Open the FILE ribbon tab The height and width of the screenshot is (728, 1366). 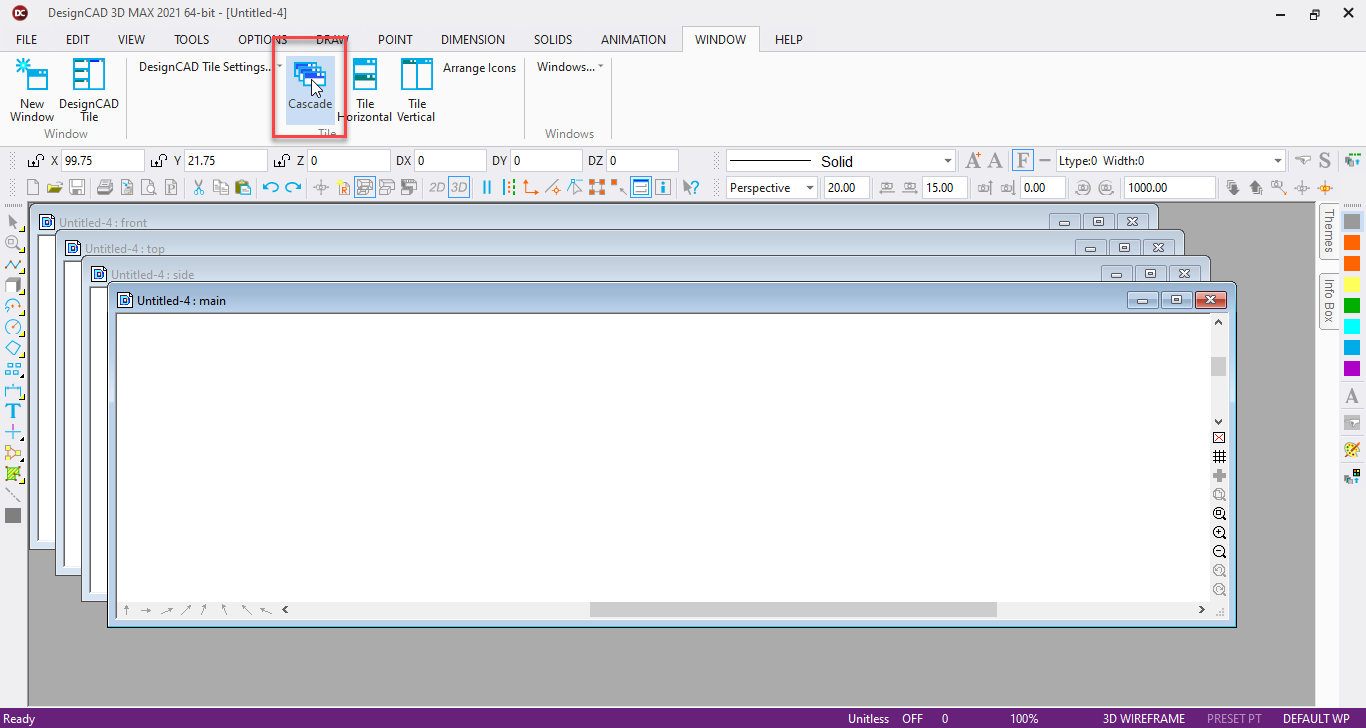pyautogui.click(x=27, y=40)
